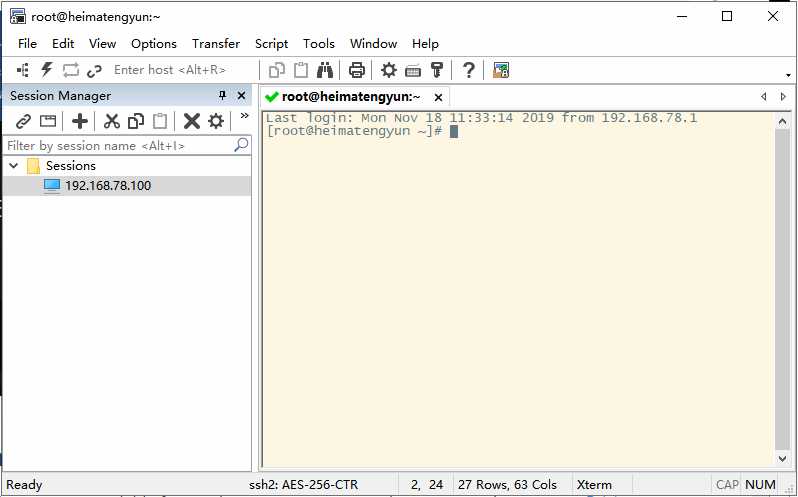Expand Session Manager toolbar overflow chevron
The image size is (798, 497).
244,115
